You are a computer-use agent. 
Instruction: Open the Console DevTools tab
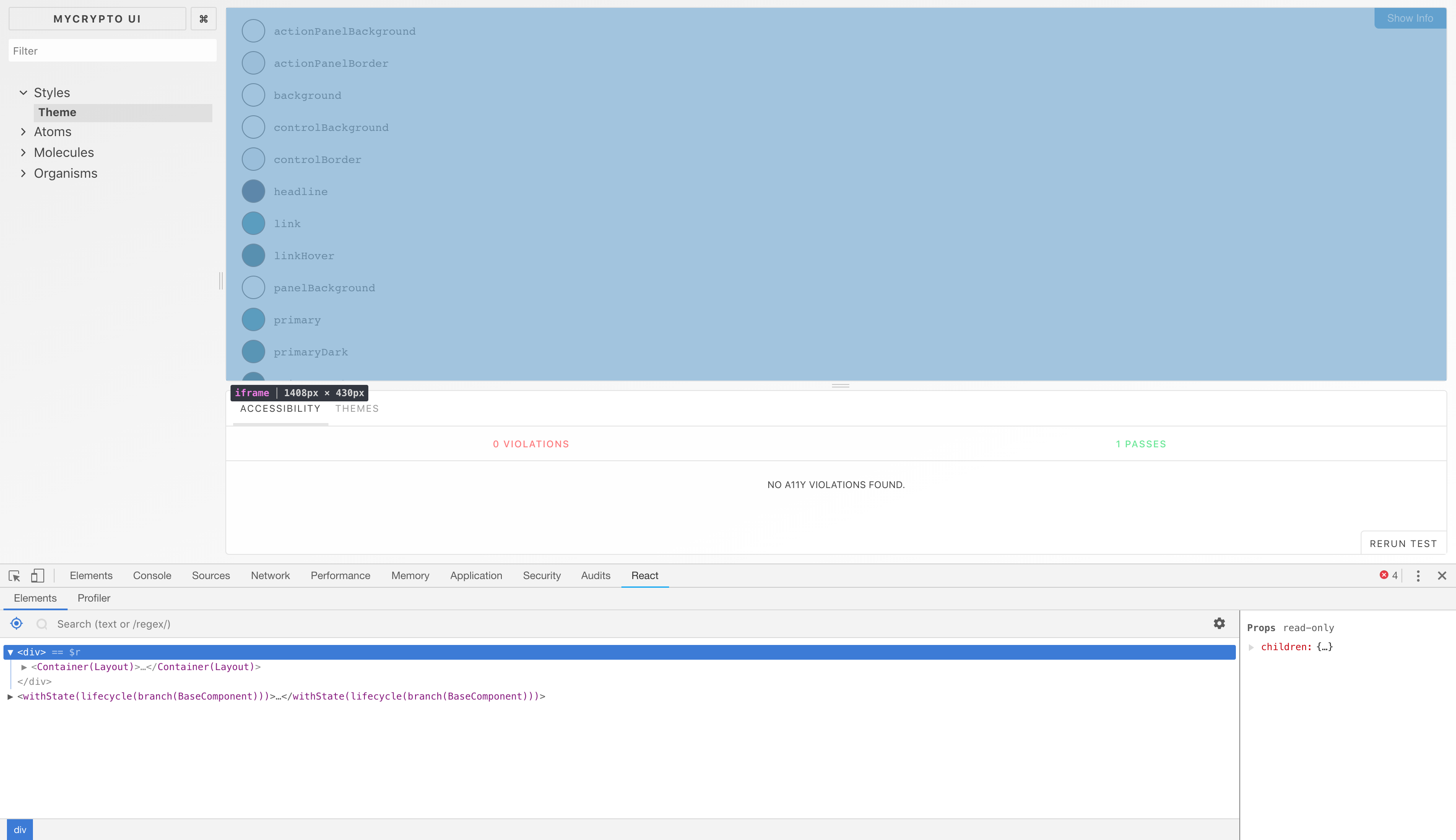(152, 575)
